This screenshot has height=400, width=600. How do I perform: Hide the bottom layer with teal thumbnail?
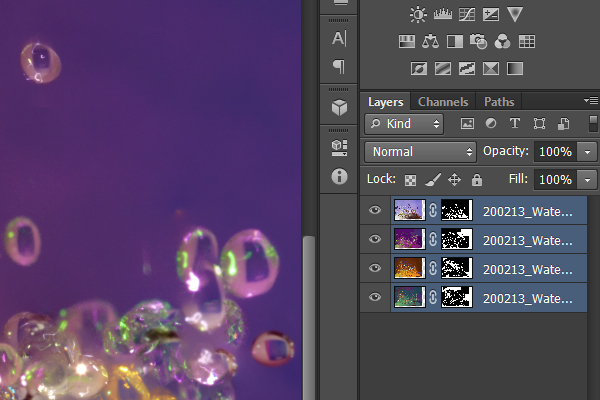(x=375, y=297)
